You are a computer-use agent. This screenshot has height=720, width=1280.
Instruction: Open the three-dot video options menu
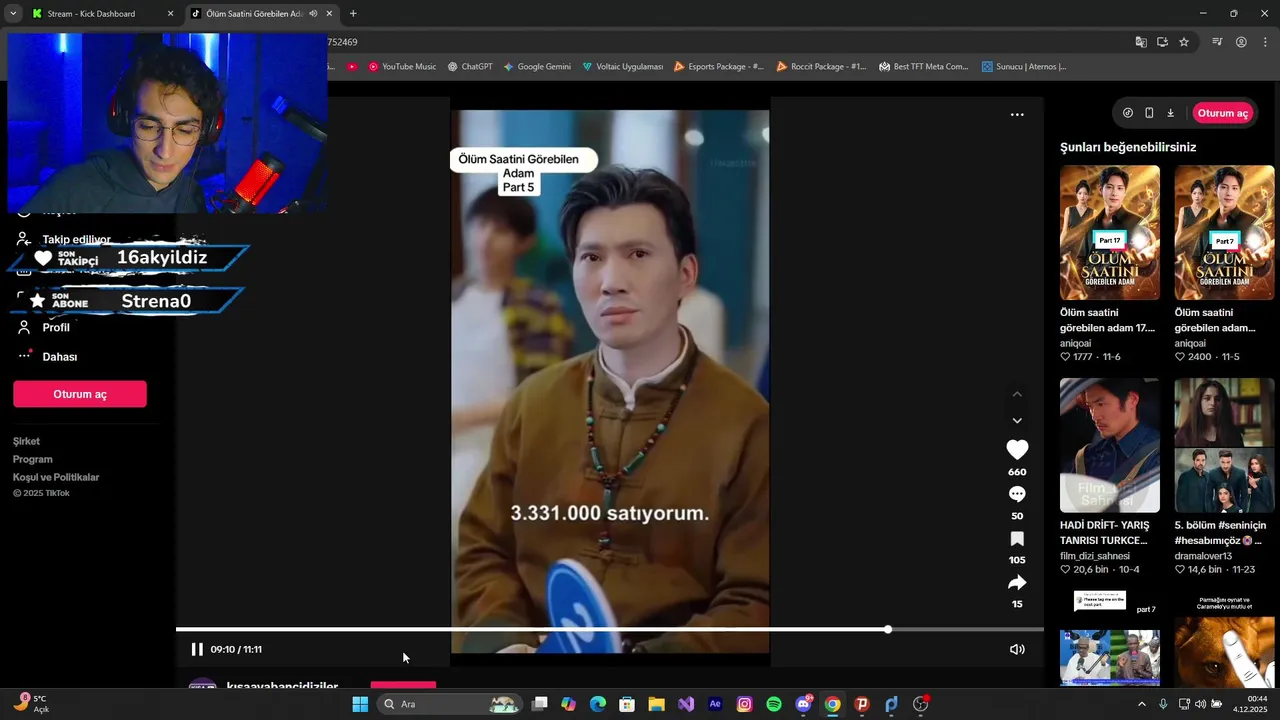point(1017,115)
